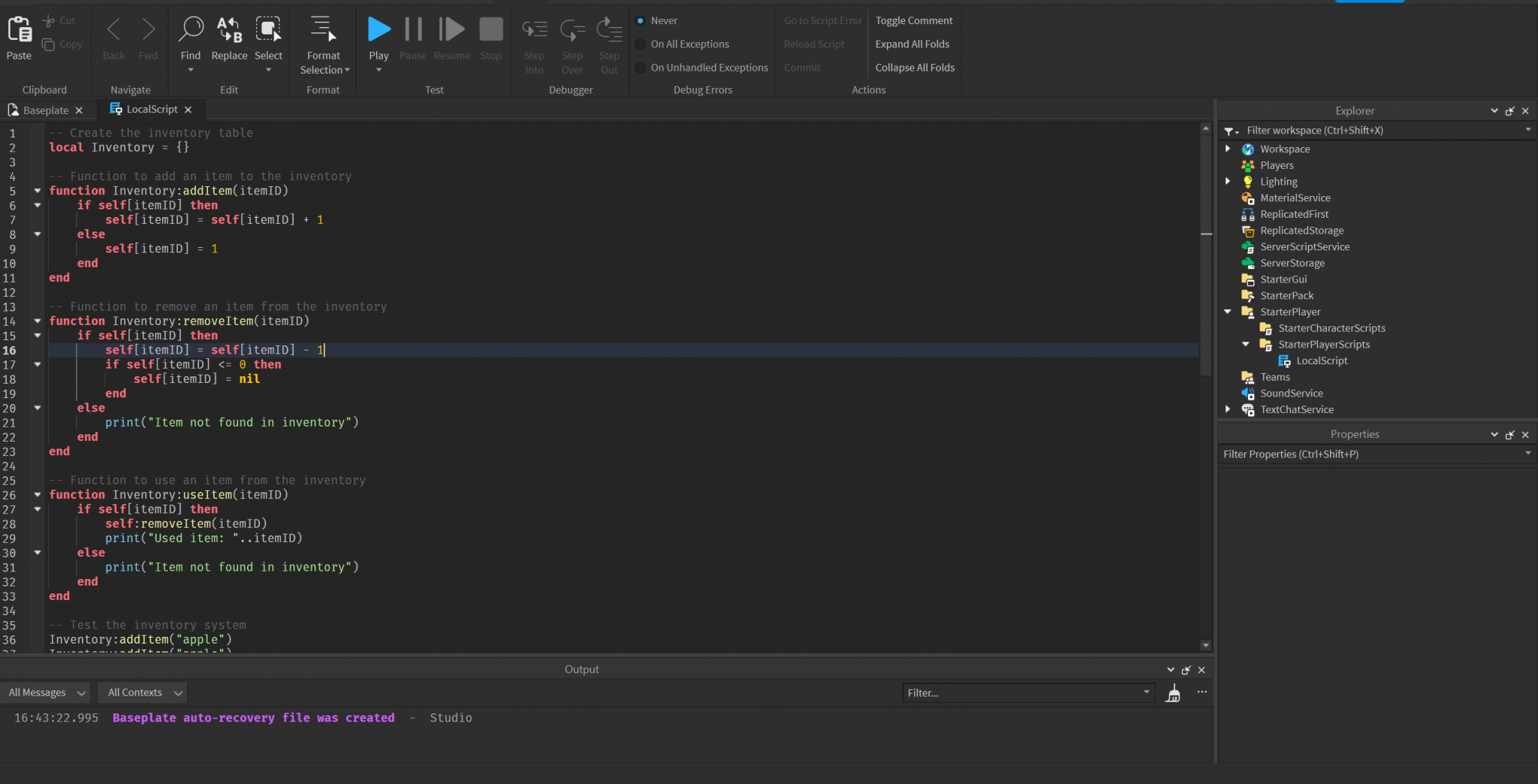This screenshot has height=784, width=1538.
Task: Expand the Workspace tree item
Action: 1229,149
